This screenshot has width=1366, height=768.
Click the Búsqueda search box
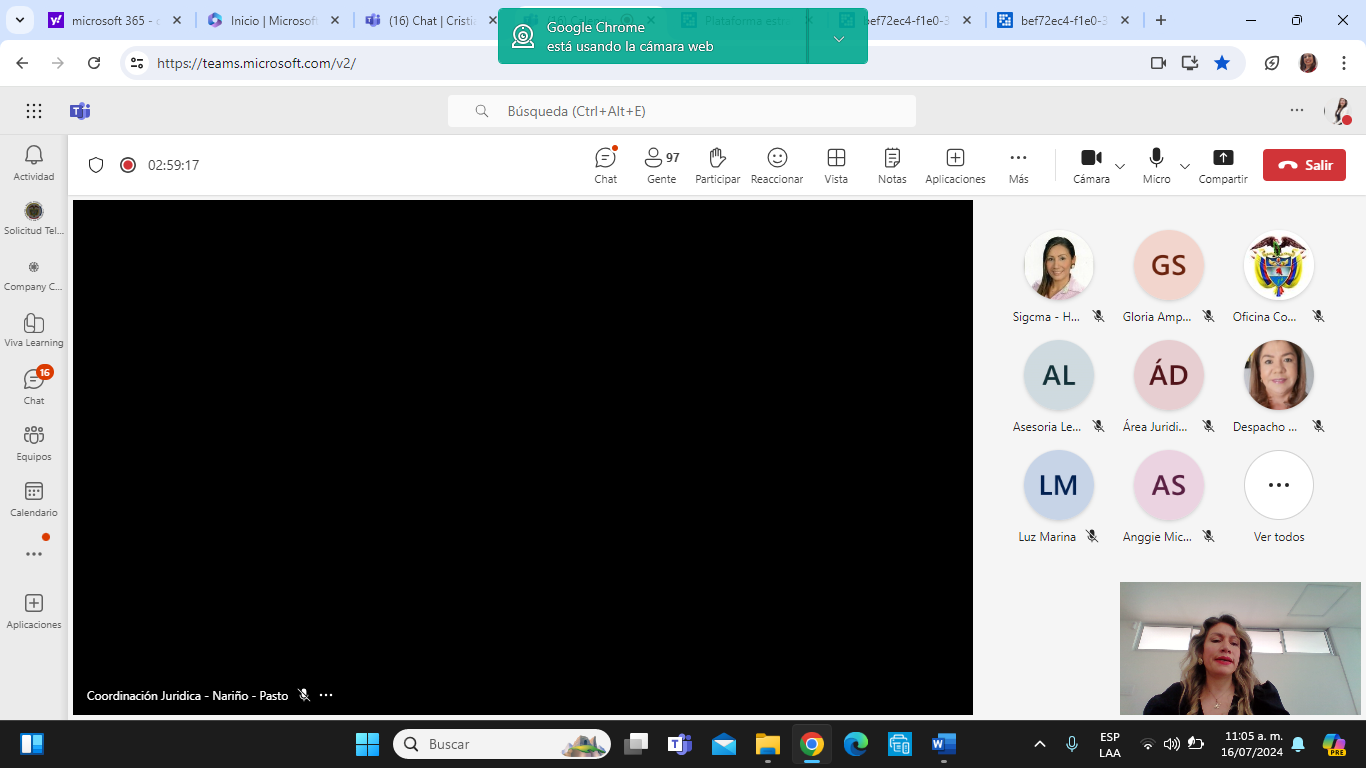682,111
